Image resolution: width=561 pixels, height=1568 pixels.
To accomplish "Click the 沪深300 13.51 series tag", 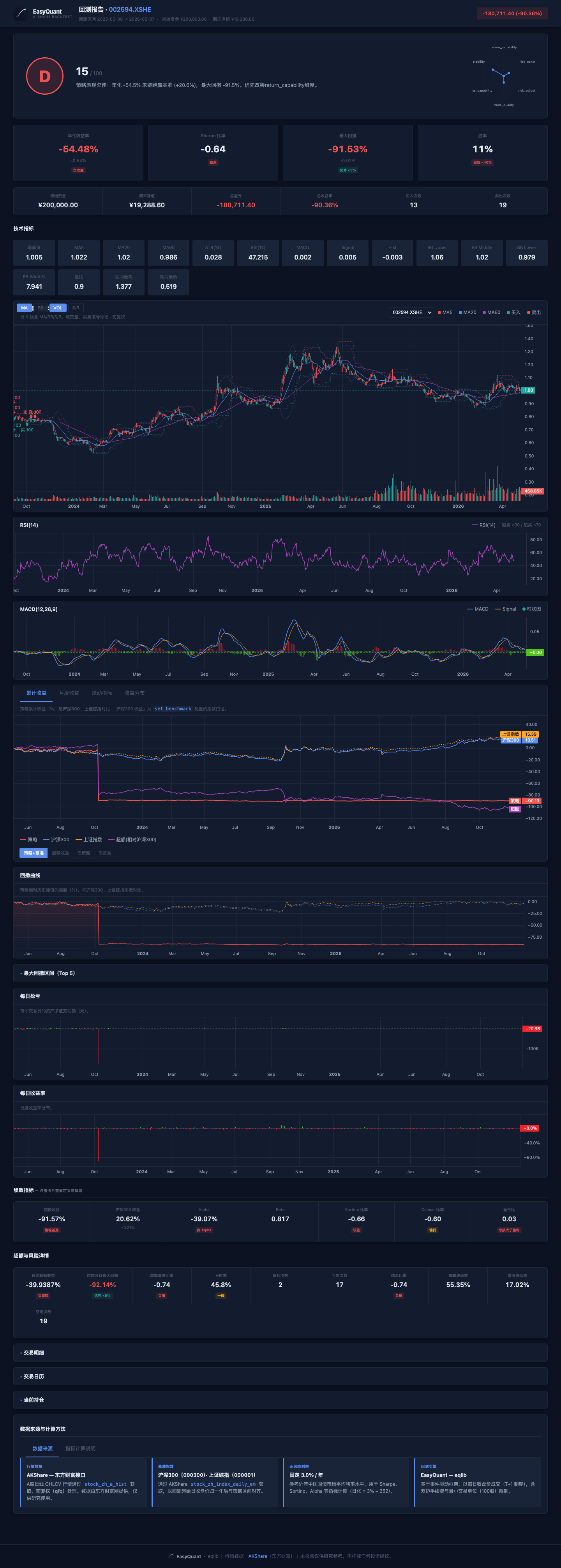I will click(x=519, y=740).
